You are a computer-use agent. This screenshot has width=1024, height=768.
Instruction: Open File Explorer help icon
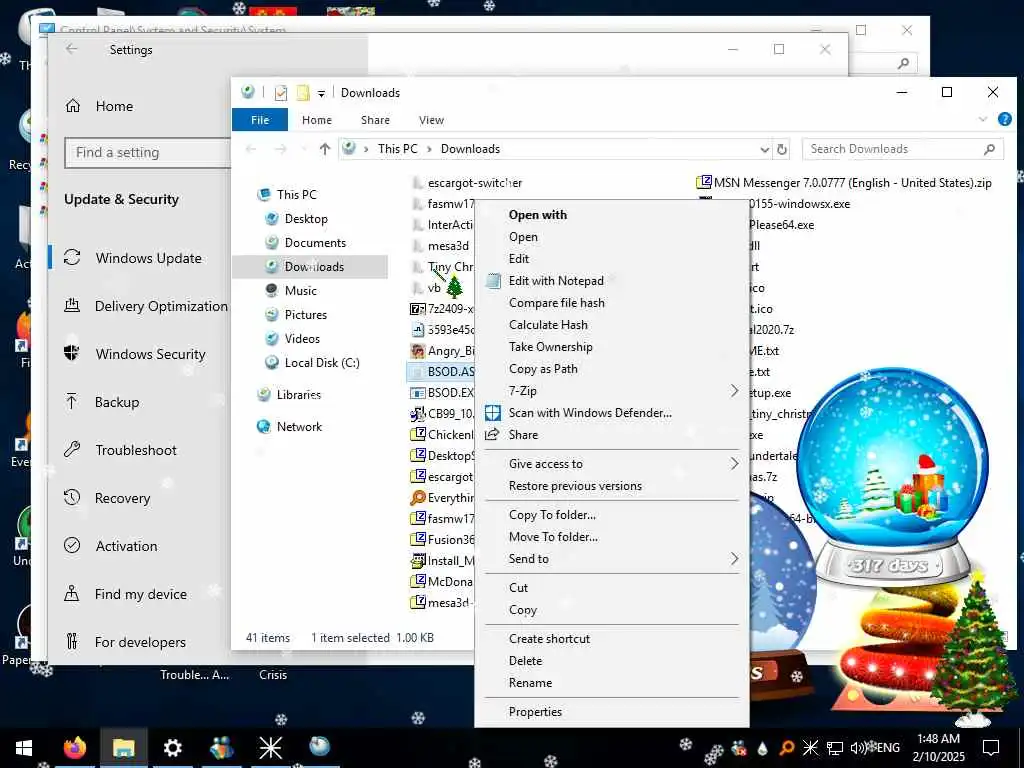click(1004, 120)
